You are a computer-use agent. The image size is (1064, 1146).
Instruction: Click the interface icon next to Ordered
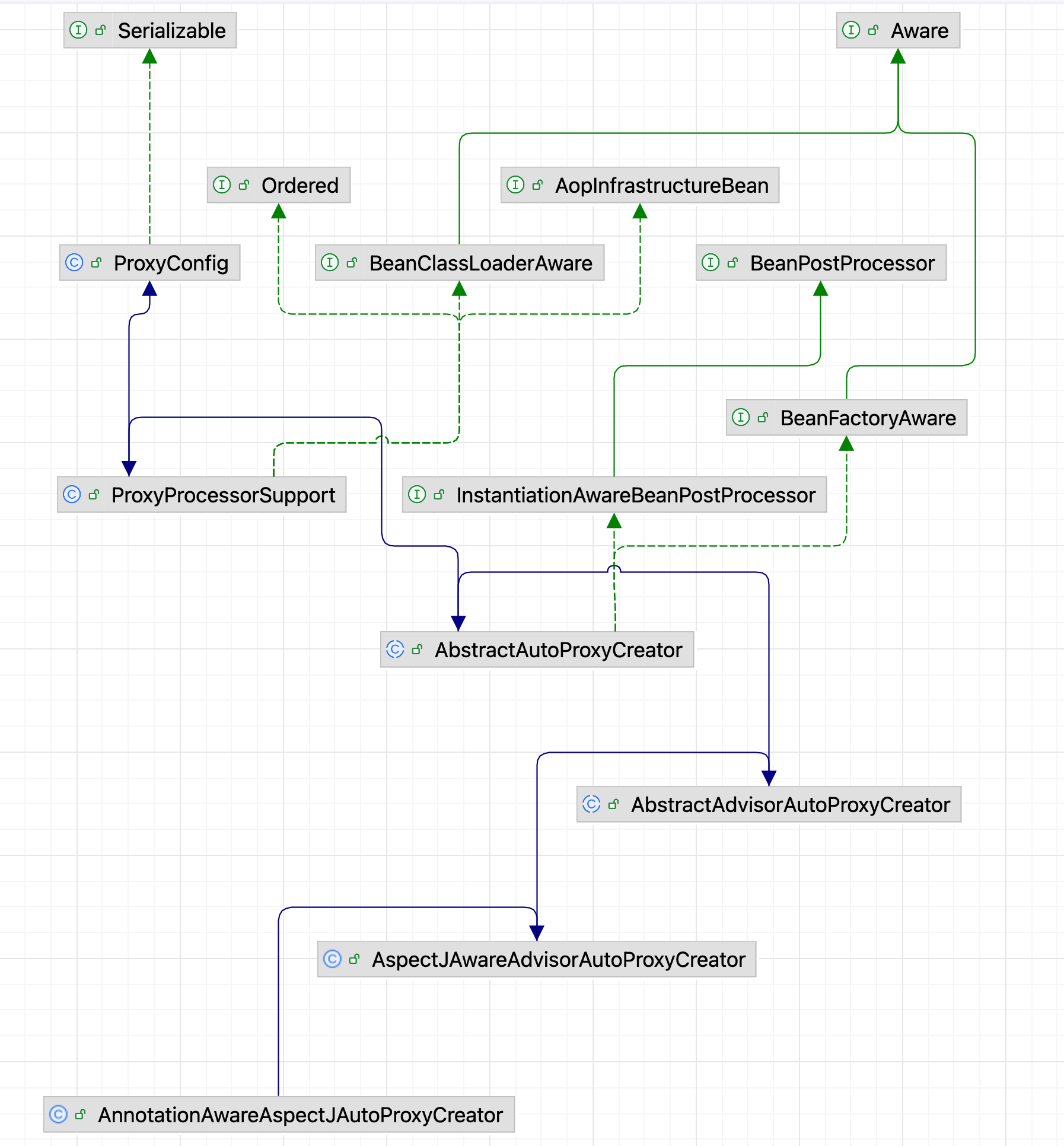[222, 185]
